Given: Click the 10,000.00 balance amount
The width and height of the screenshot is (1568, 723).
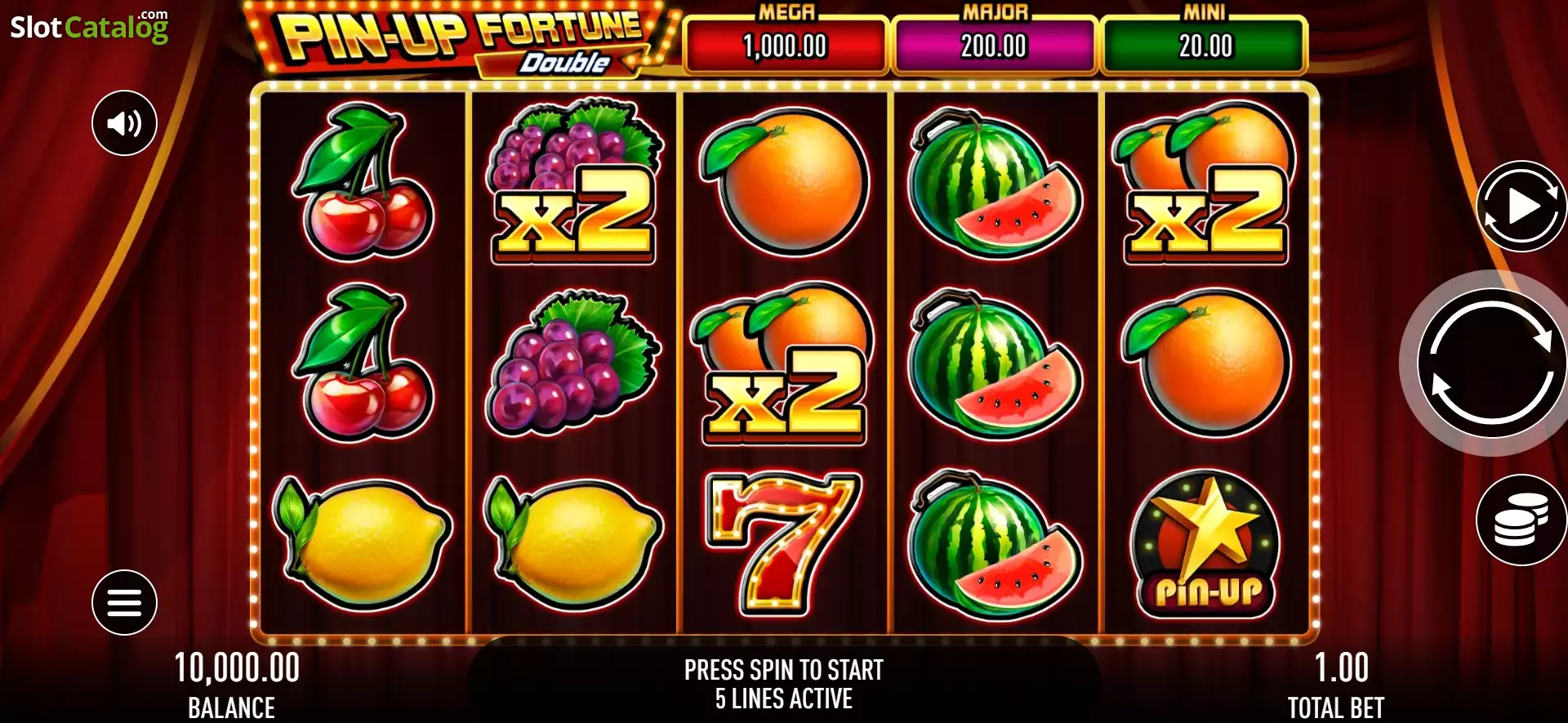Looking at the screenshot, I should coord(237,668).
